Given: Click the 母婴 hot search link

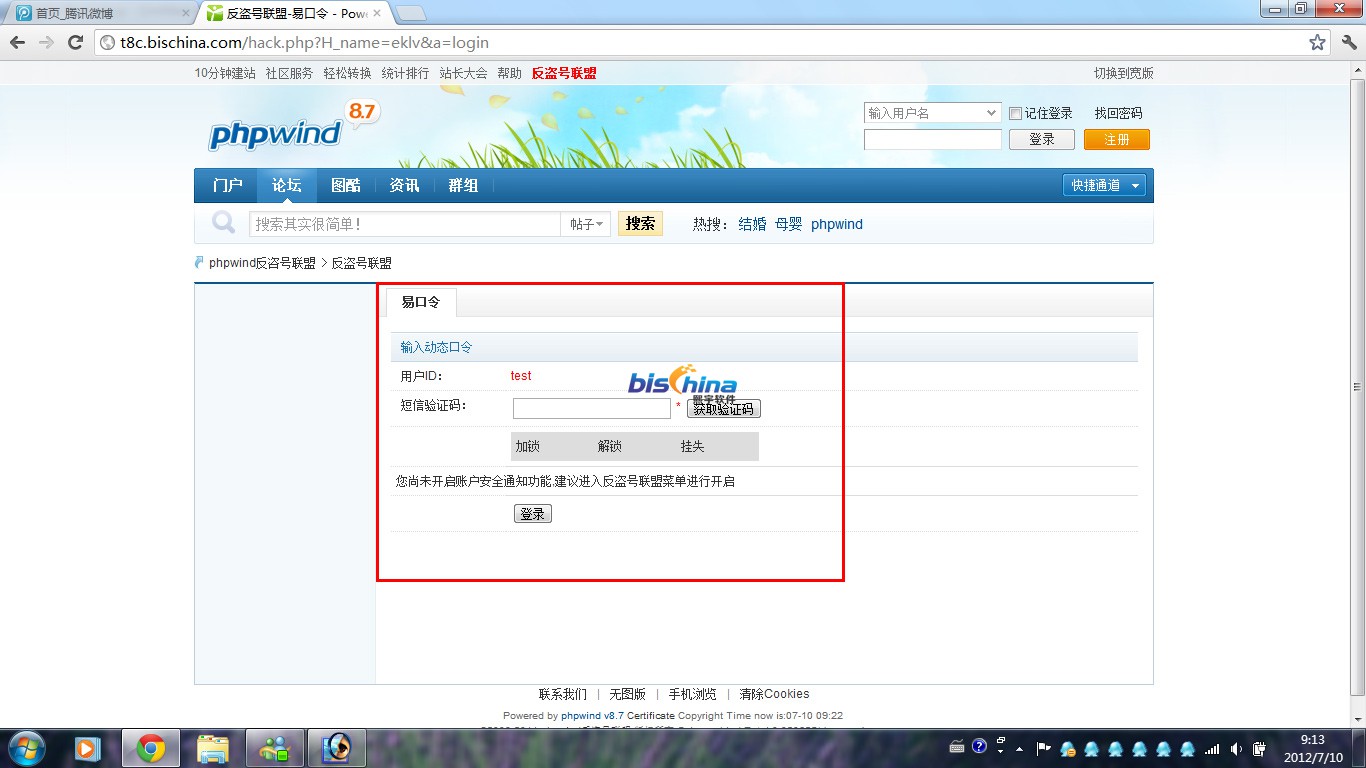Looking at the screenshot, I should click(788, 224).
